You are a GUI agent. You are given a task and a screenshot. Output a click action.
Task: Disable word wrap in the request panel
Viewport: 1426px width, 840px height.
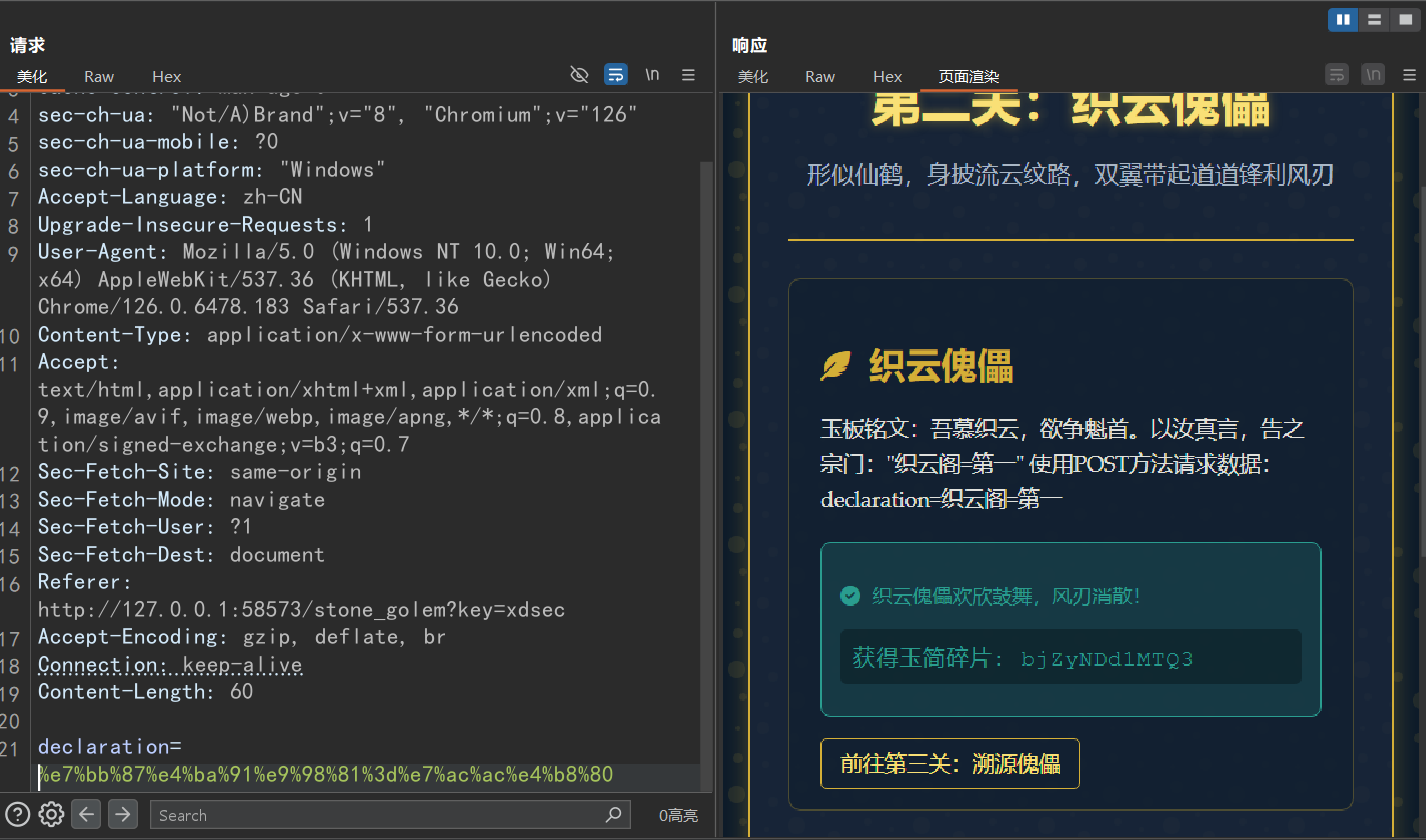[616, 74]
